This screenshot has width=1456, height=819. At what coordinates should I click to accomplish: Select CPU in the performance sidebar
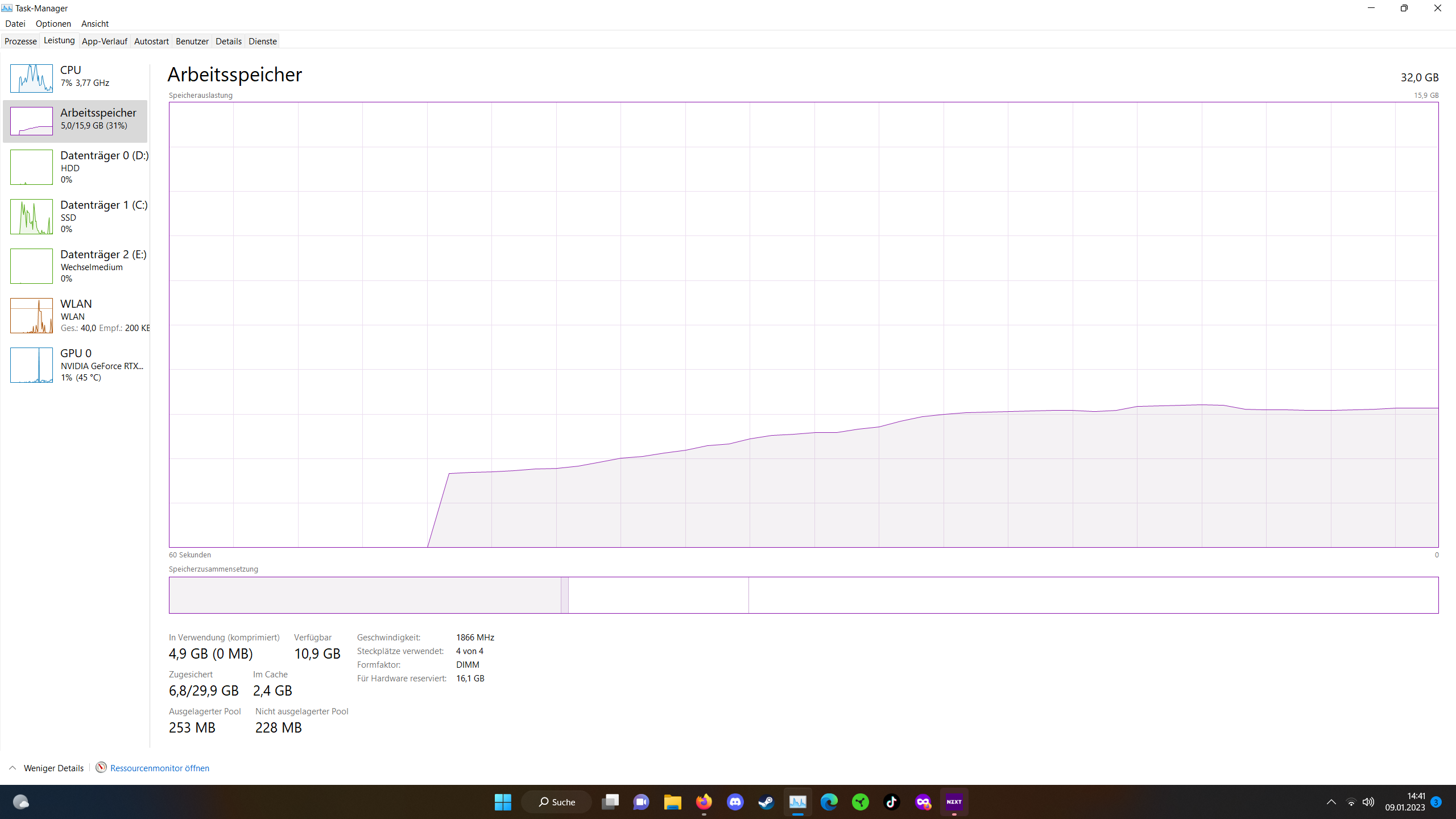pyautogui.click(x=75, y=77)
